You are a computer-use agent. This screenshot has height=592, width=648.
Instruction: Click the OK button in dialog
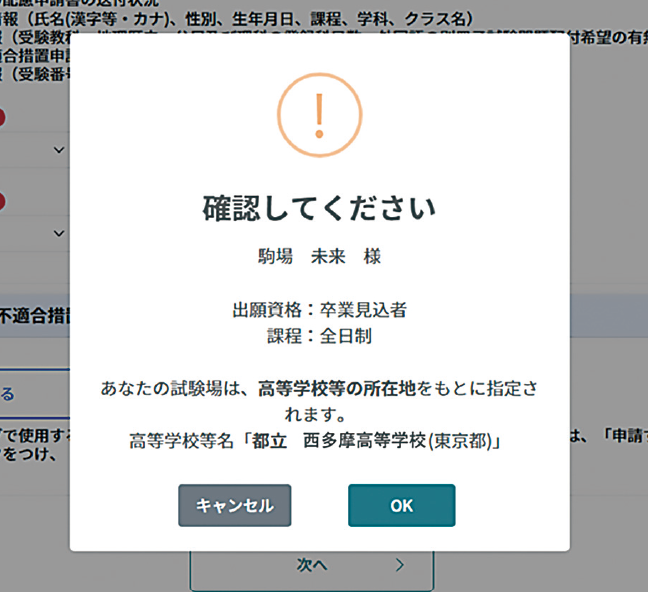click(x=402, y=505)
